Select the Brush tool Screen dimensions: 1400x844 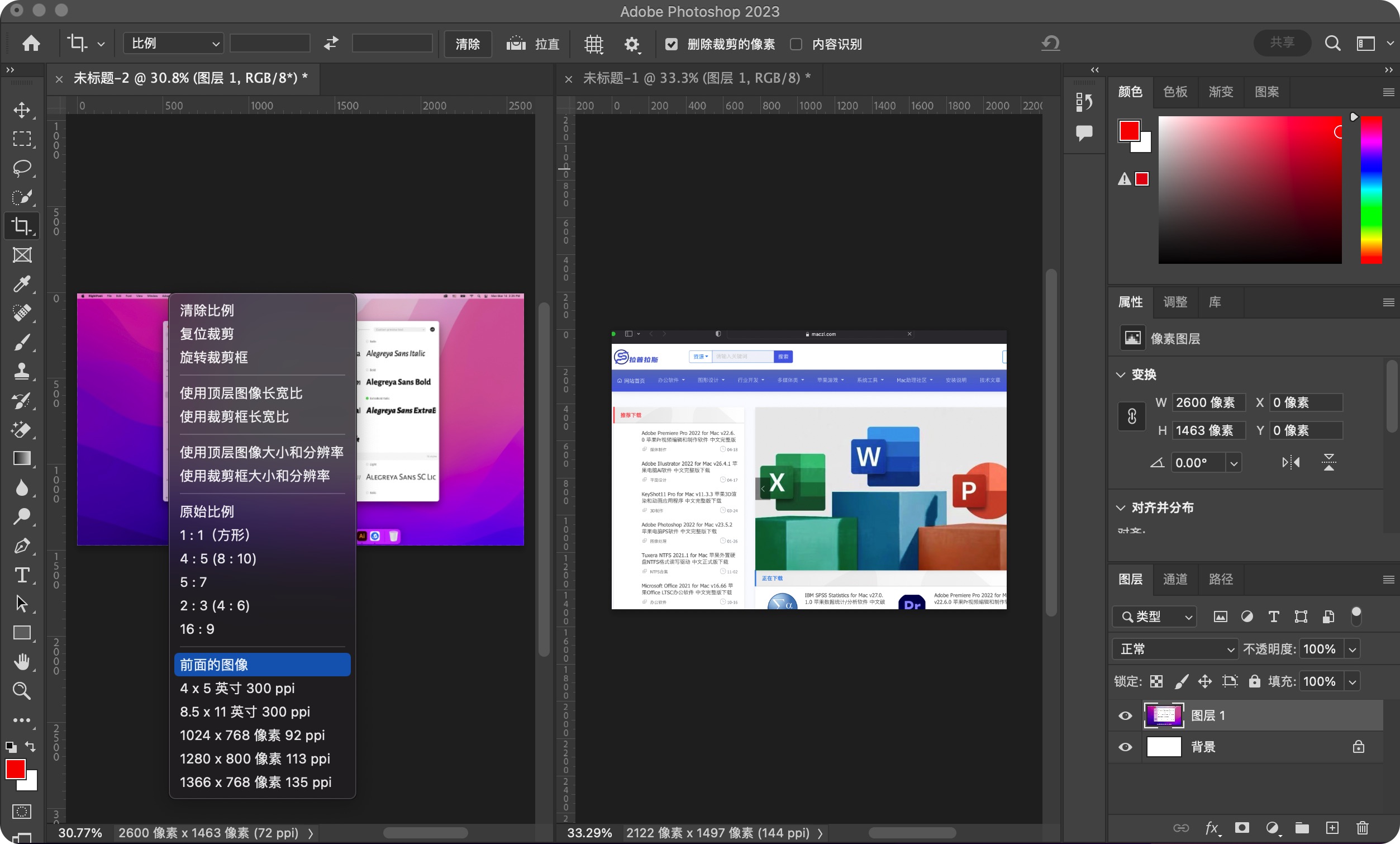coord(22,342)
